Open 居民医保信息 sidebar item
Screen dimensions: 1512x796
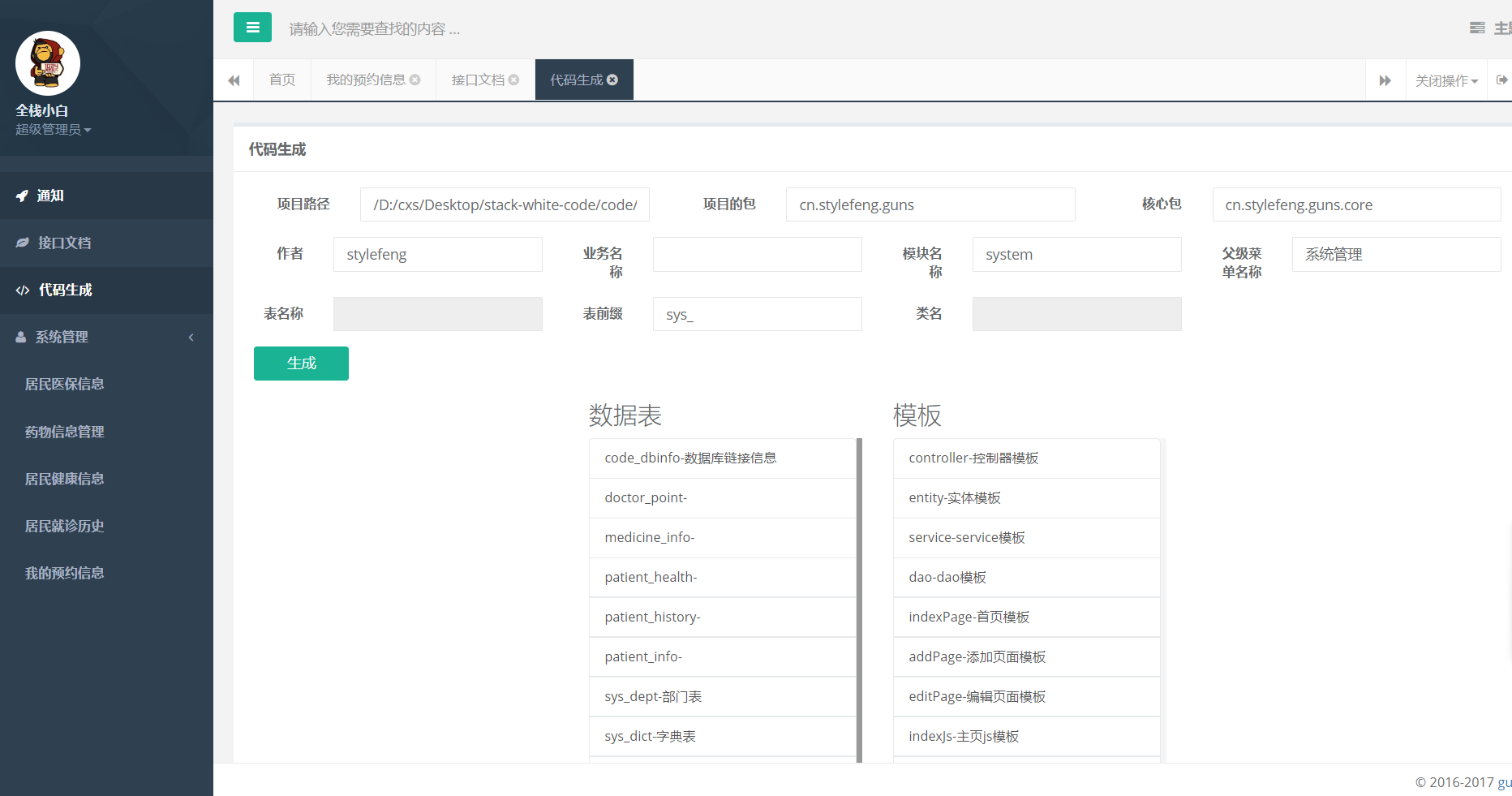coord(106,384)
